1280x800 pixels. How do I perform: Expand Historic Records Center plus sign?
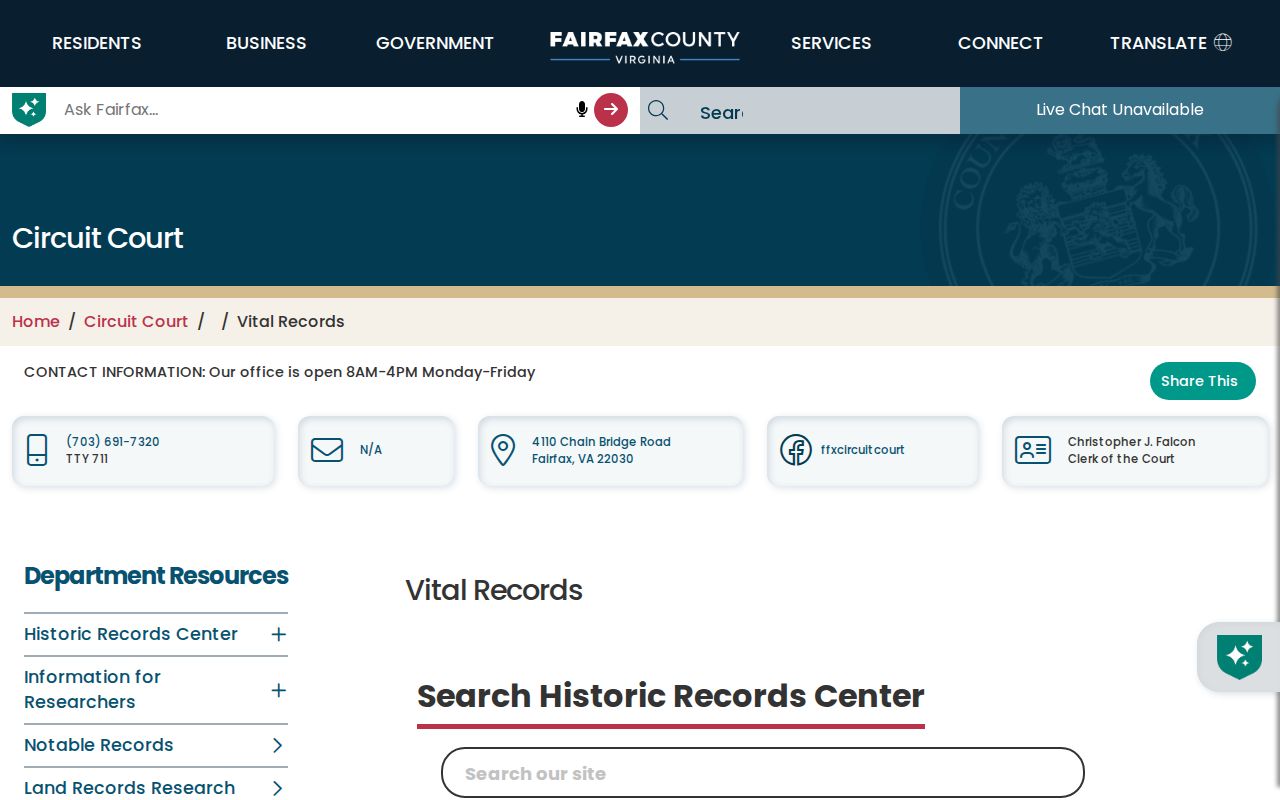point(279,634)
